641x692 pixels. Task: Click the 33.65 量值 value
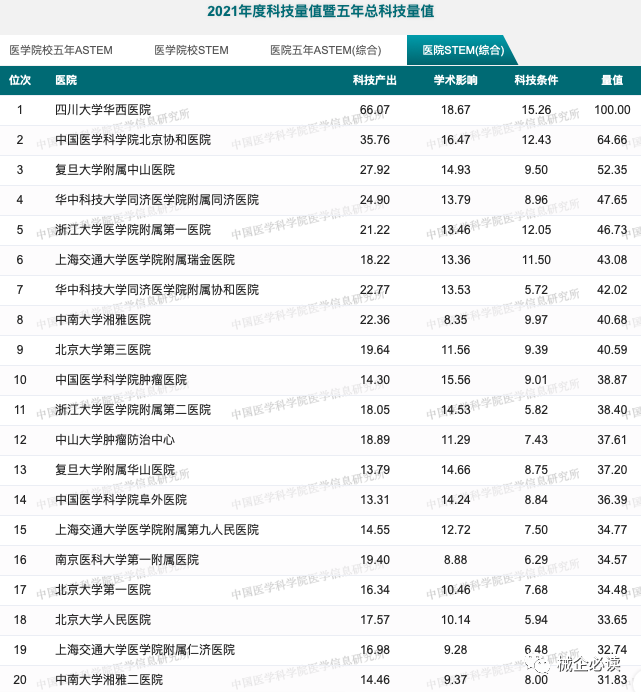pyautogui.click(x=612, y=620)
